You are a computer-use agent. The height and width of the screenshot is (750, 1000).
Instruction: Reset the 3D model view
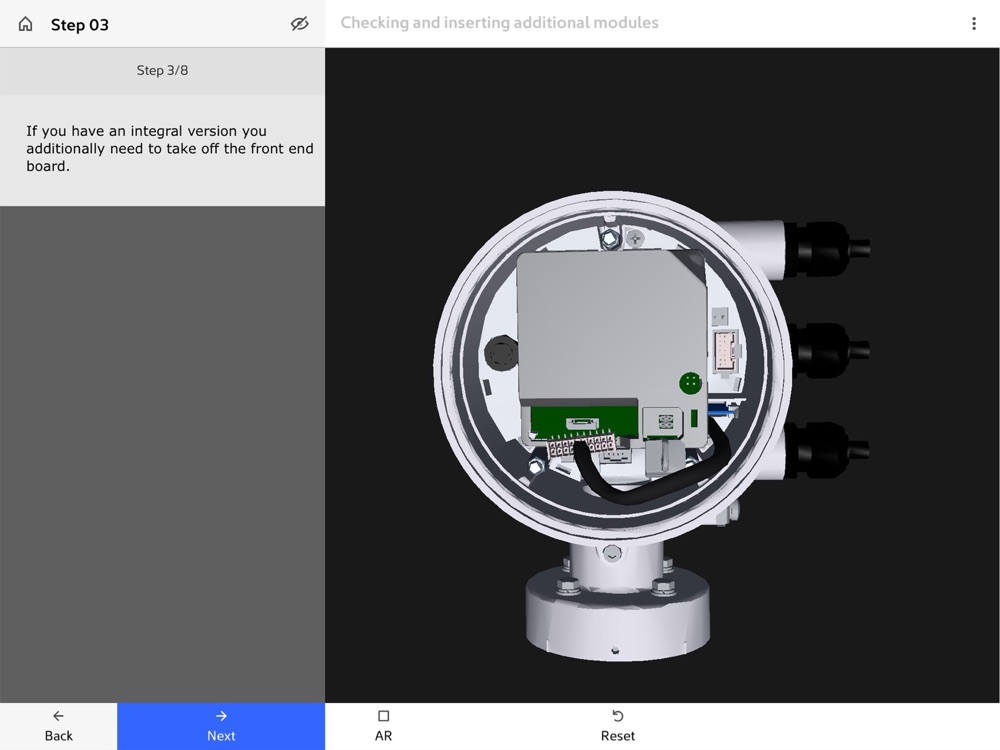tap(617, 726)
